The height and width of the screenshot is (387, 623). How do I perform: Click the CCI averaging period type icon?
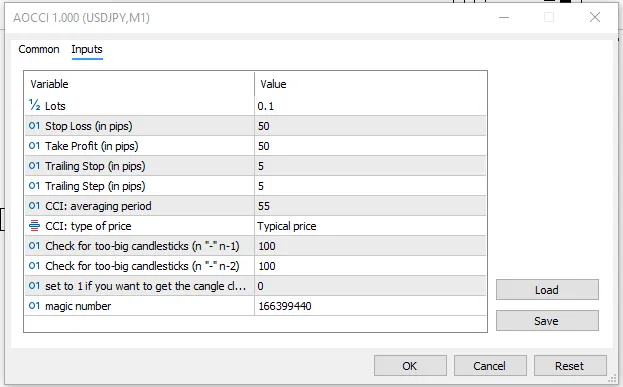(35, 206)
